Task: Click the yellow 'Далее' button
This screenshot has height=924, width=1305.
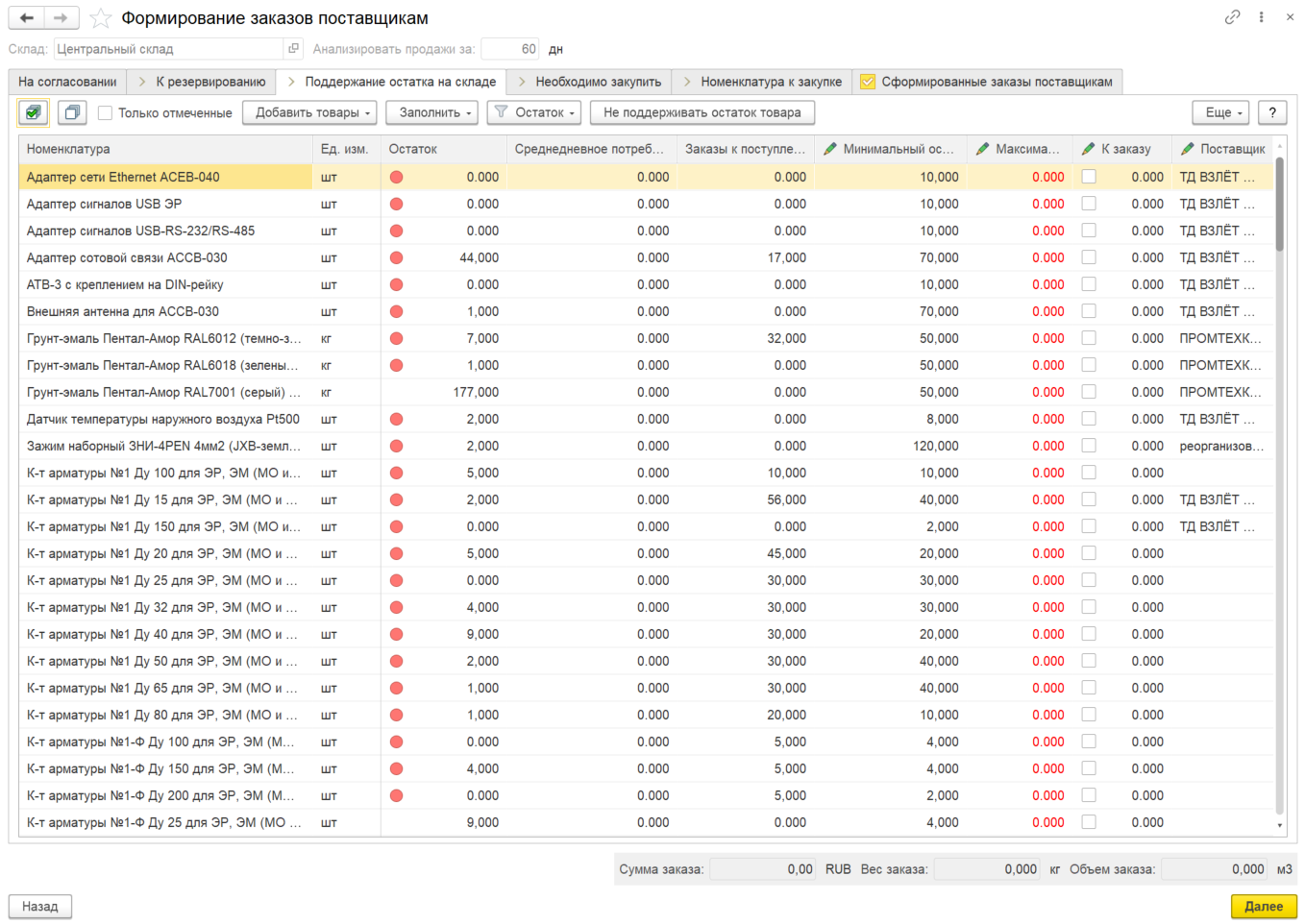Action: point(1264,906)
